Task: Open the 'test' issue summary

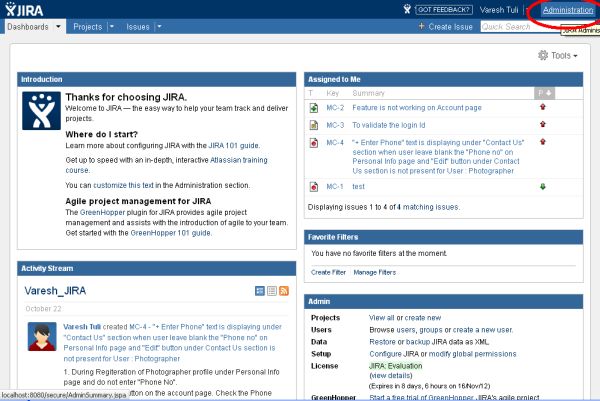Action: (359, 187)
